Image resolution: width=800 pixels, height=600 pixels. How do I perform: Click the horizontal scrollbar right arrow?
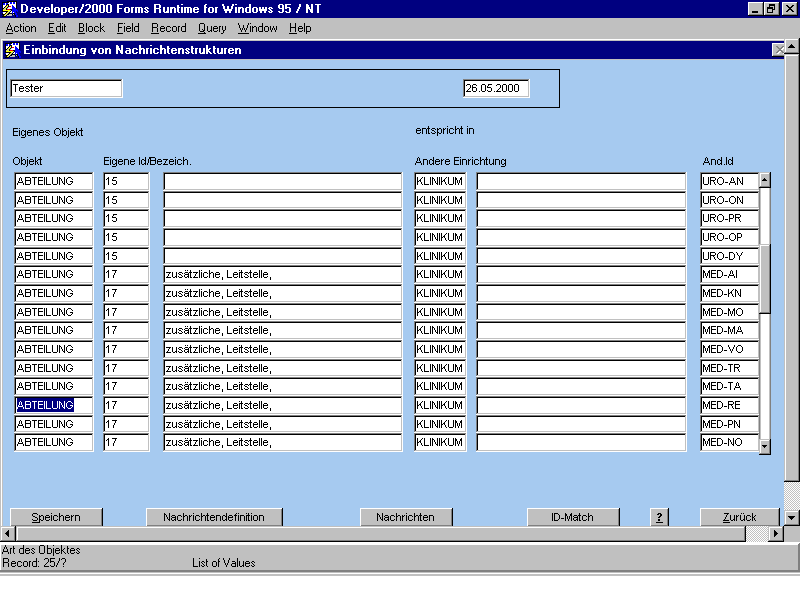775,534
